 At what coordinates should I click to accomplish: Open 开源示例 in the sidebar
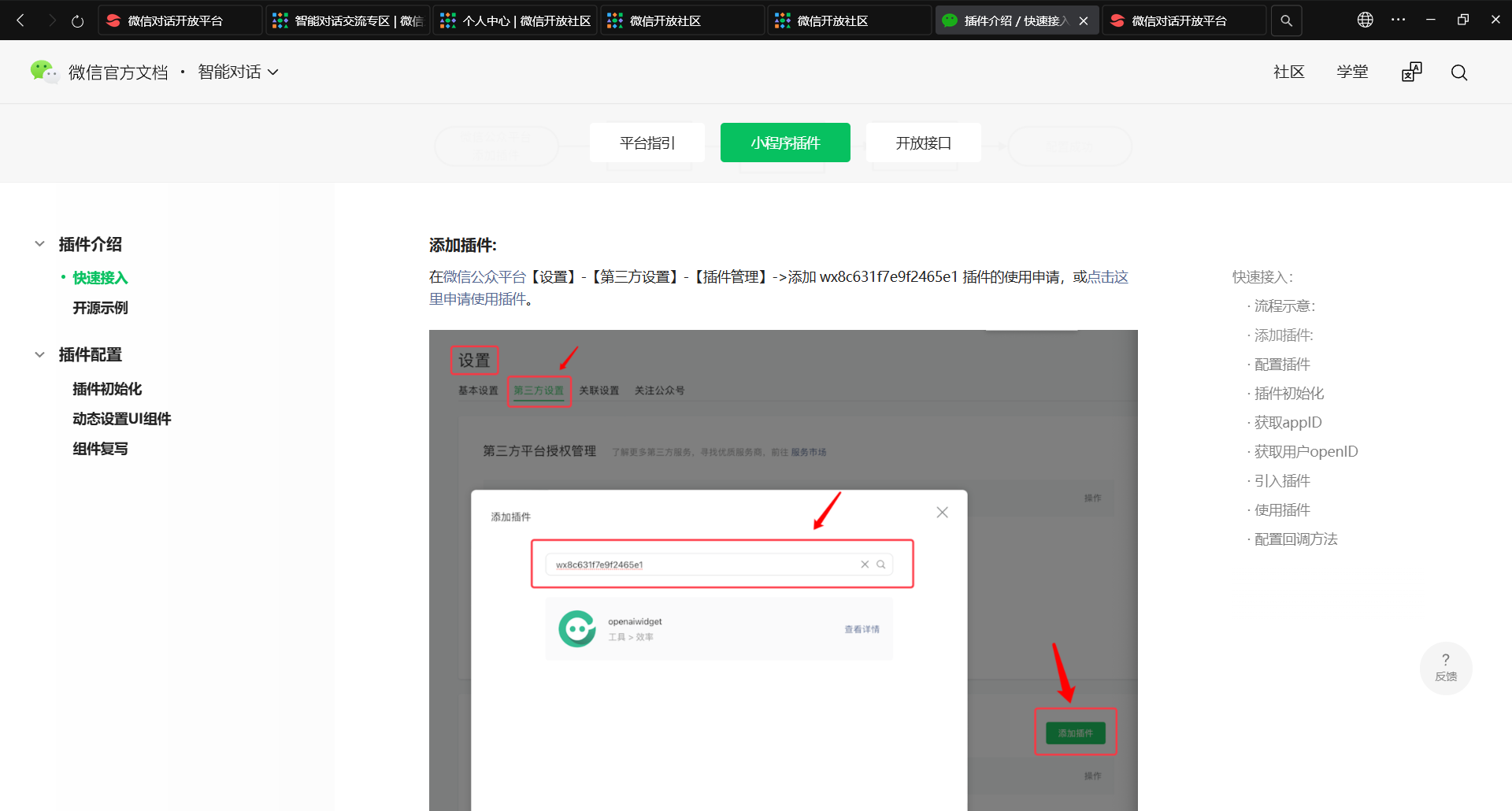[x=100, y=308]
